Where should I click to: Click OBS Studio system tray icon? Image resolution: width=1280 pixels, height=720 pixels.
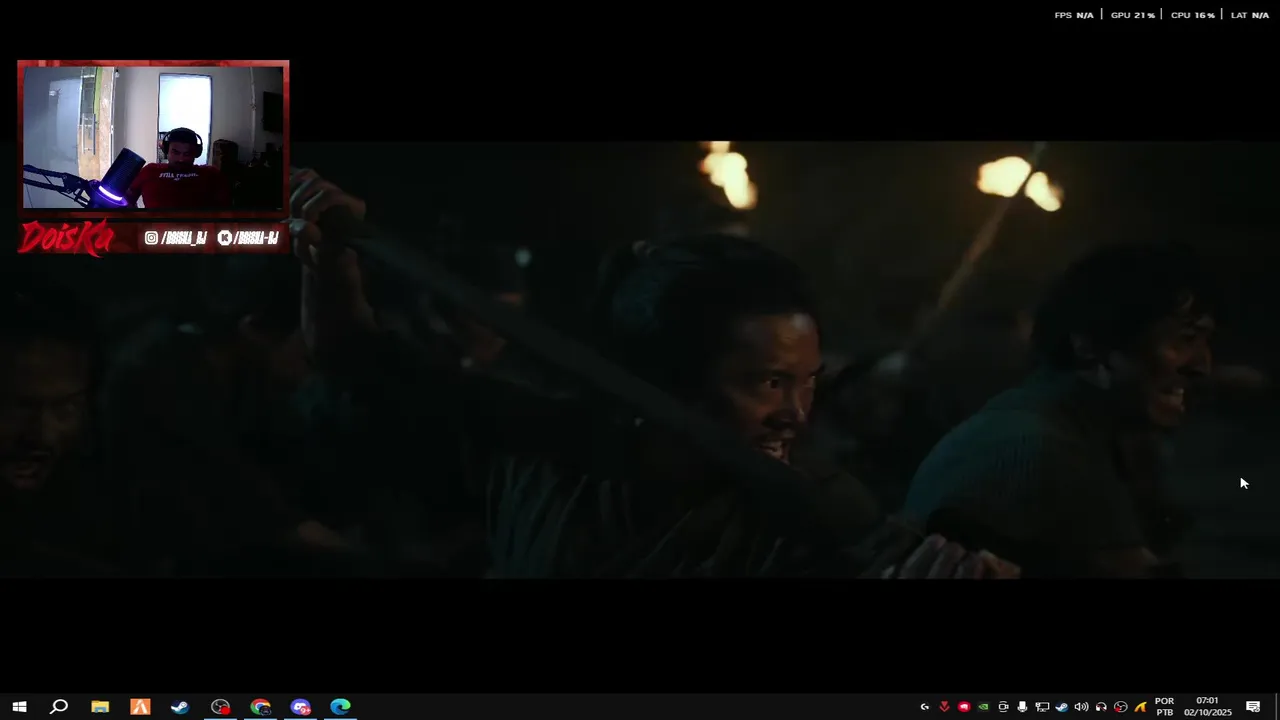click(x=1120, y=707)
